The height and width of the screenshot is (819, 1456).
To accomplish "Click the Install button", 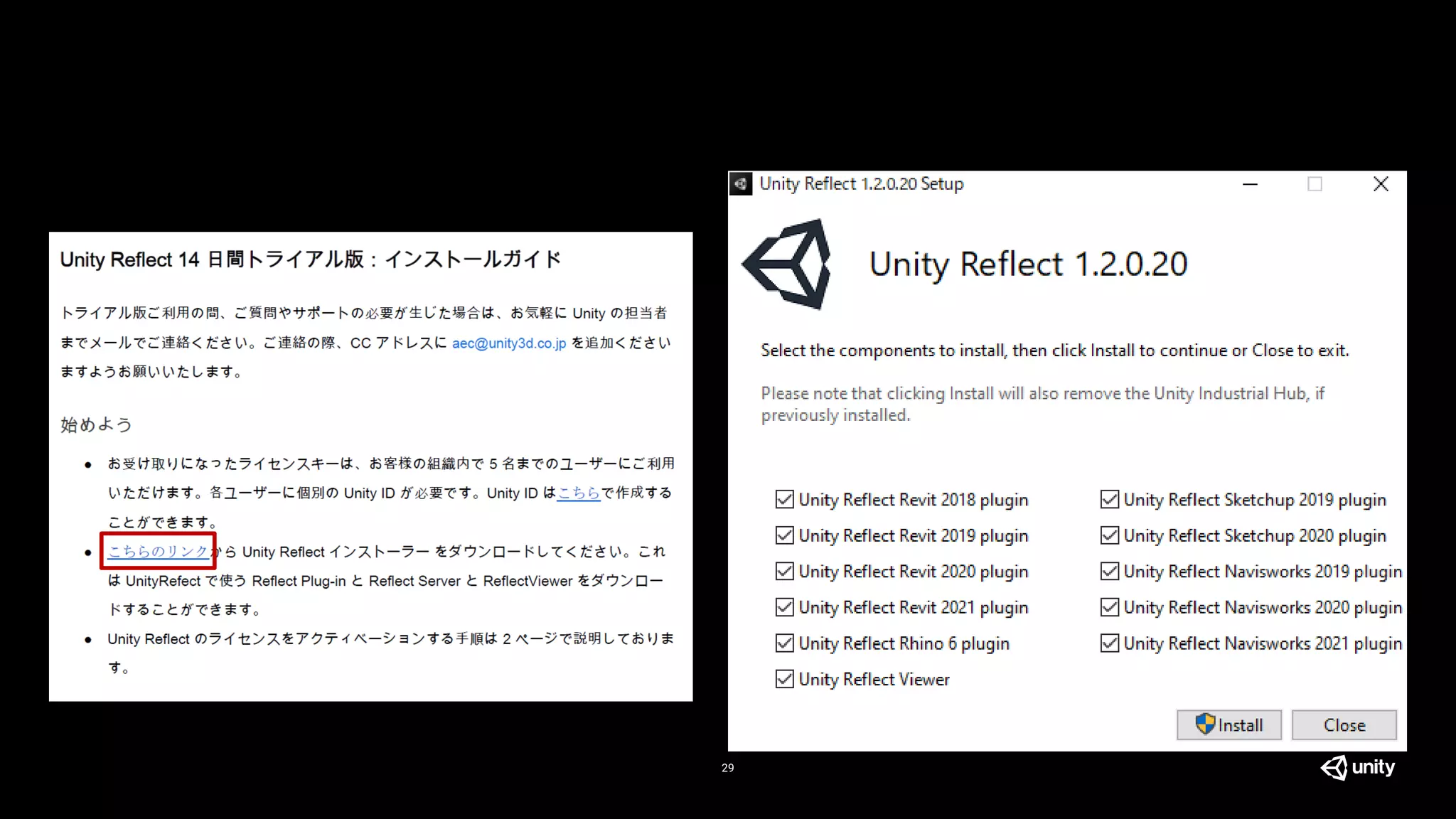I will pyautogui.click(x=1229, y=725).
